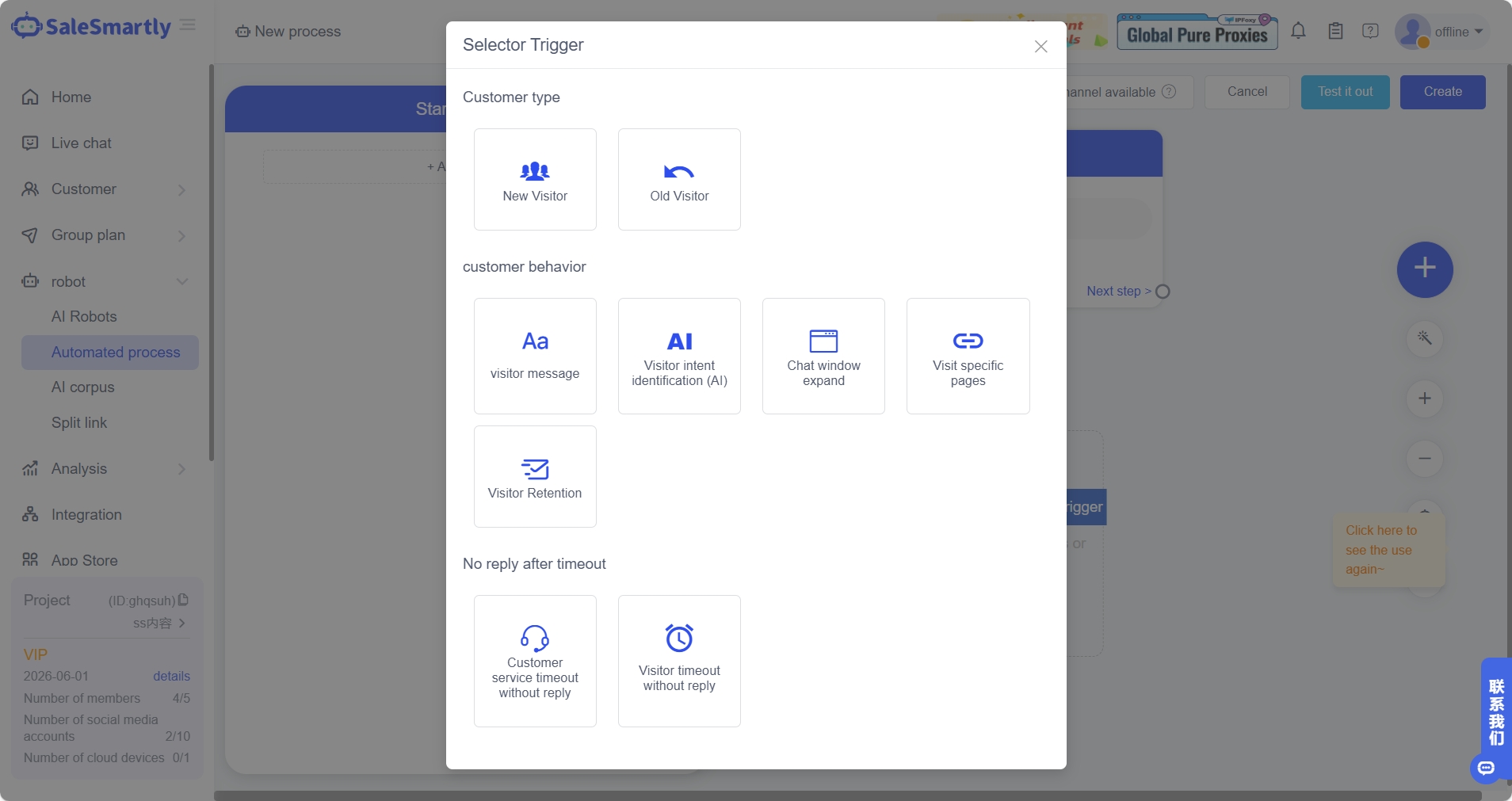Pick the Visitor Retention trigger
The height and width of the screenshot is (801, 1512).
click(x=535, y=477)
